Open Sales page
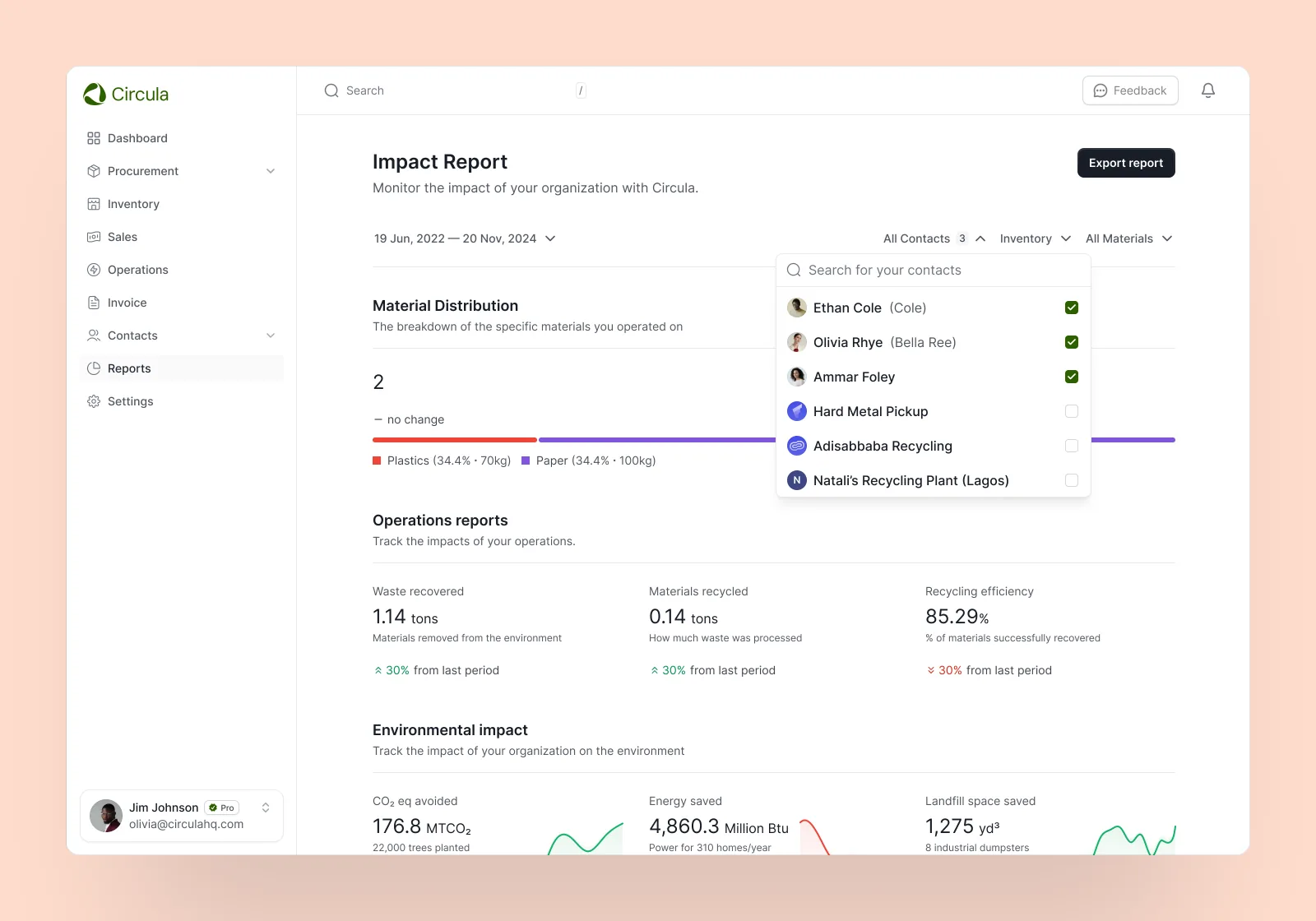Screen dimensions: 1316x921 point(182,237)
